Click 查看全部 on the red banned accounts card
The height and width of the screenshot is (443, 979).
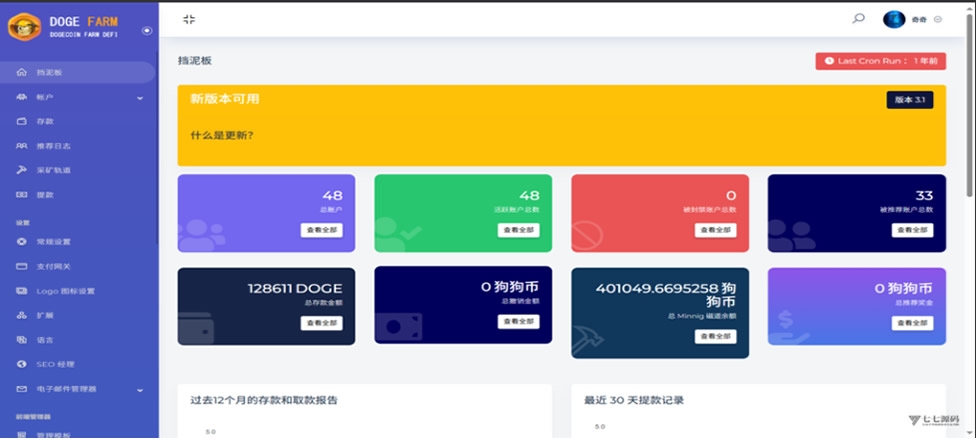click(x=715, y=230)
